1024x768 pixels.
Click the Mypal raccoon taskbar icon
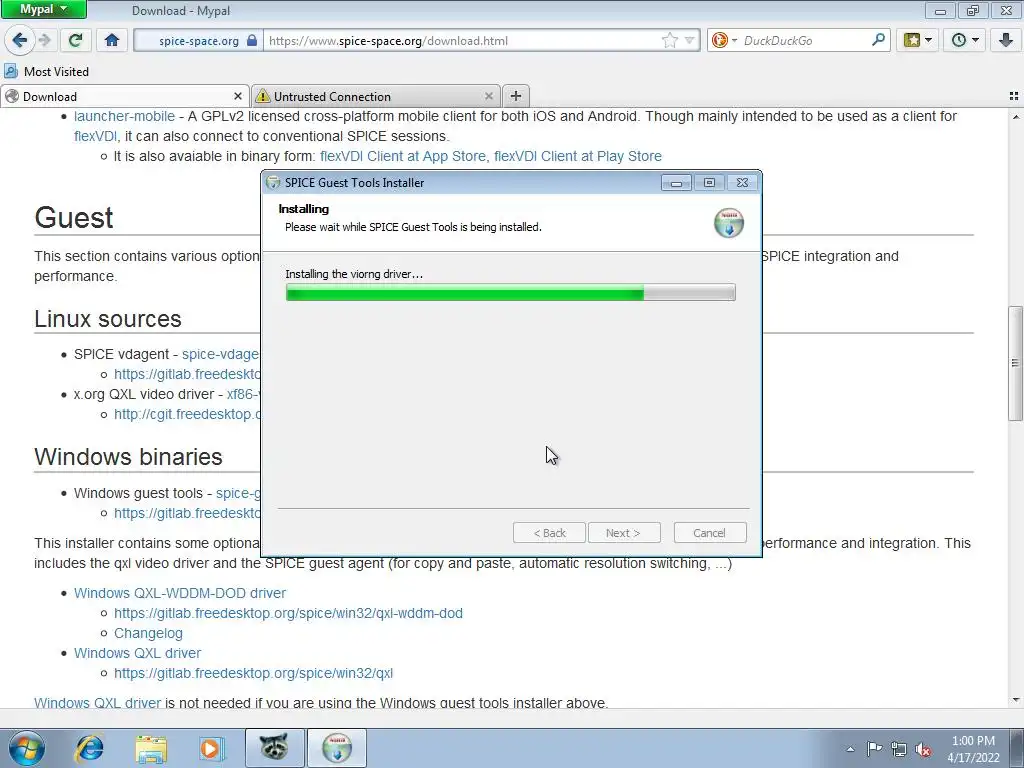pyautogui.click(x=274, y=748)
